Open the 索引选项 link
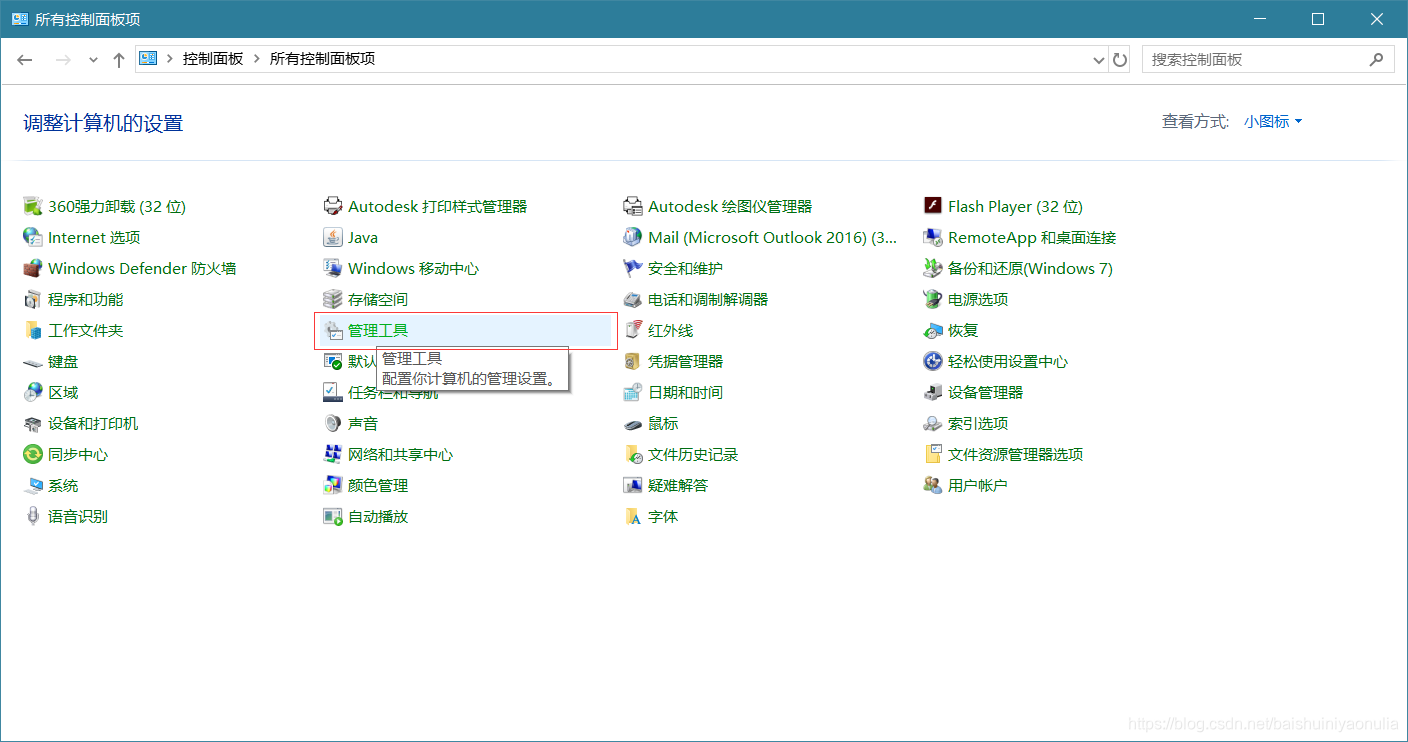This screenshot has width=1408, height=742. pos(978,423)
